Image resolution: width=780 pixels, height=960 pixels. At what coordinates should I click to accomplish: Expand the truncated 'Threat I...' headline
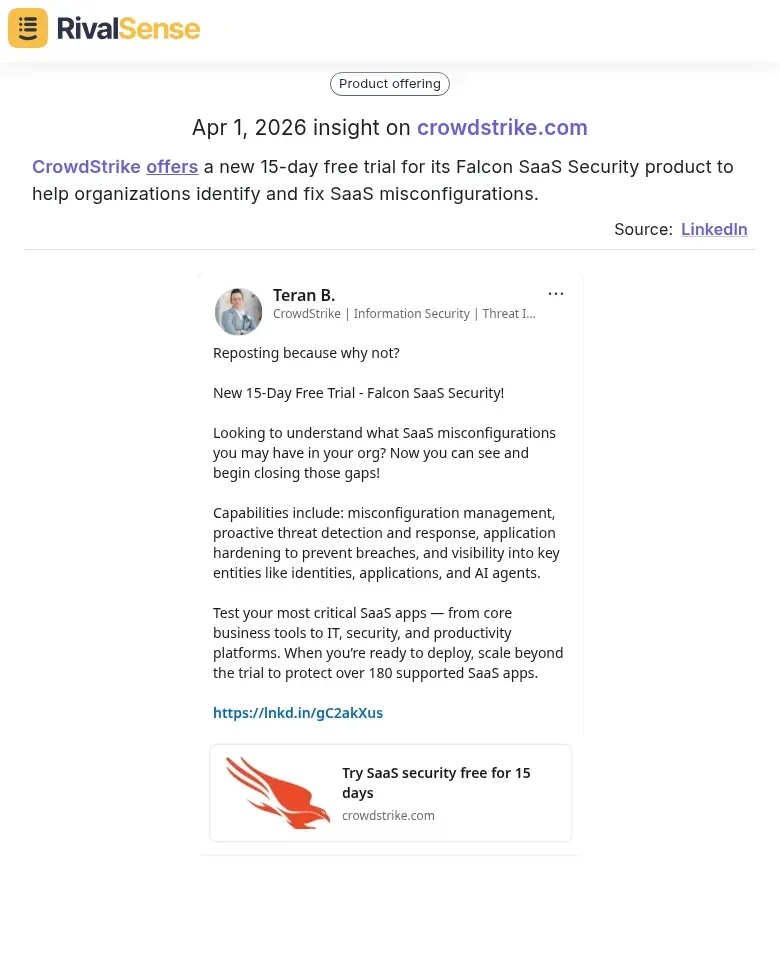point(509,313)
